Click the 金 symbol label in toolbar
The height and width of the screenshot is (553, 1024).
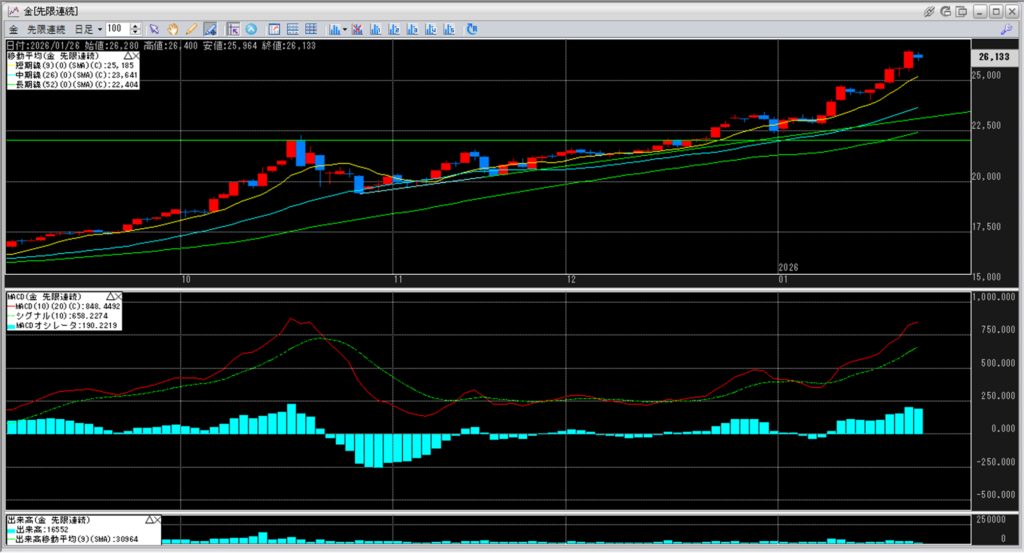point(13,29)
